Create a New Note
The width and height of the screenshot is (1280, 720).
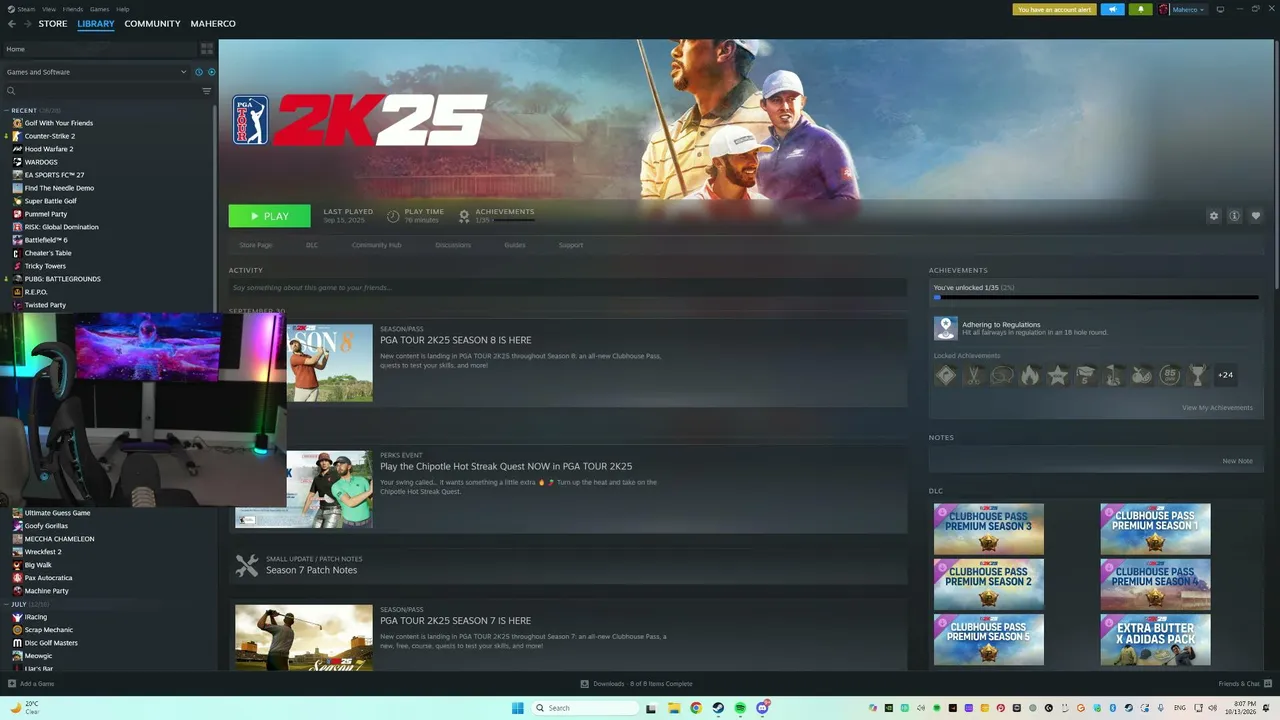point(1237,461)
